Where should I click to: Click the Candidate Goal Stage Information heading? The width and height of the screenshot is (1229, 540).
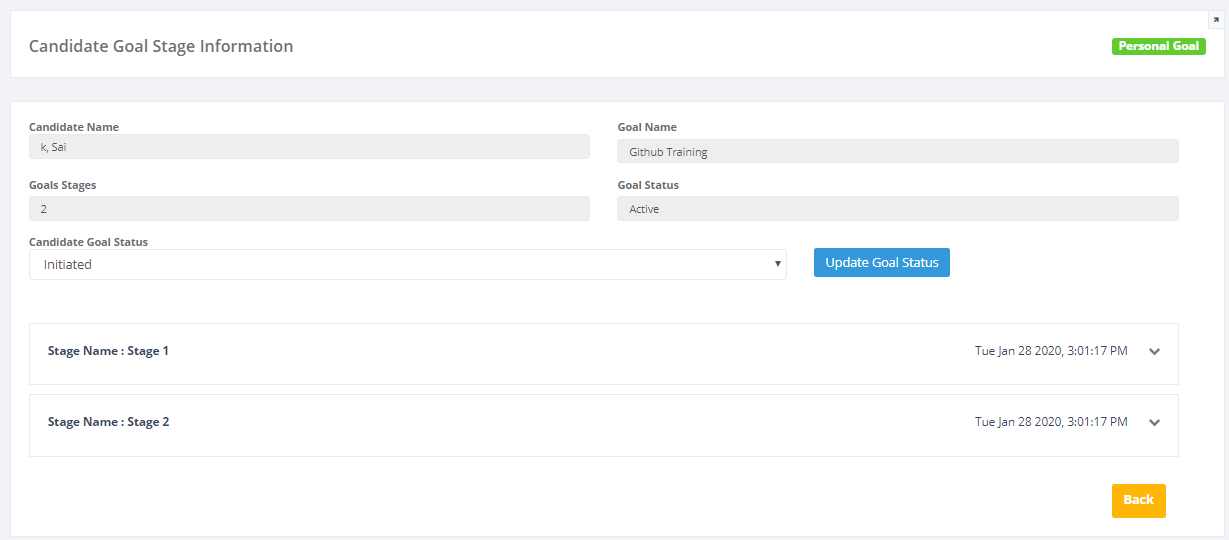[161, 46]
